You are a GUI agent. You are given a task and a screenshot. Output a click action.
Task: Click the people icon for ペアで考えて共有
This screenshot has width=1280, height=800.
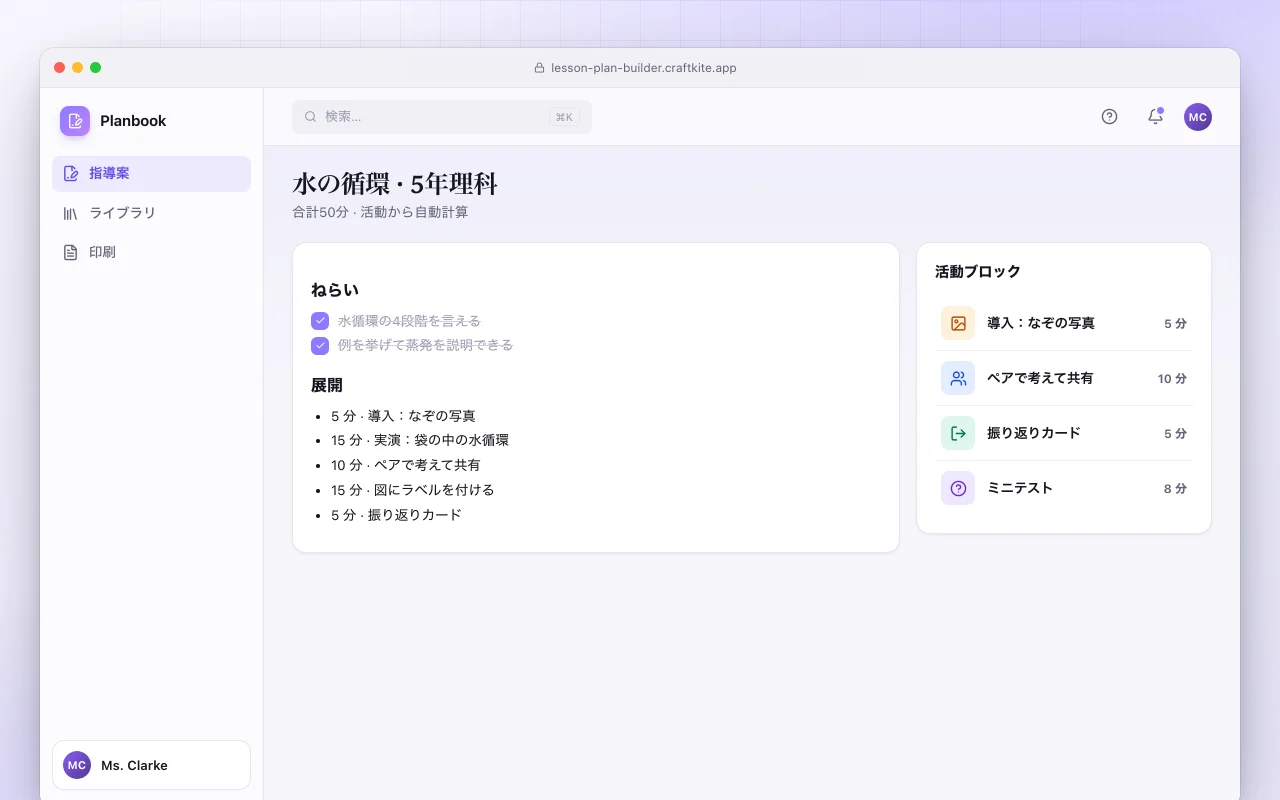click(958, 378)
